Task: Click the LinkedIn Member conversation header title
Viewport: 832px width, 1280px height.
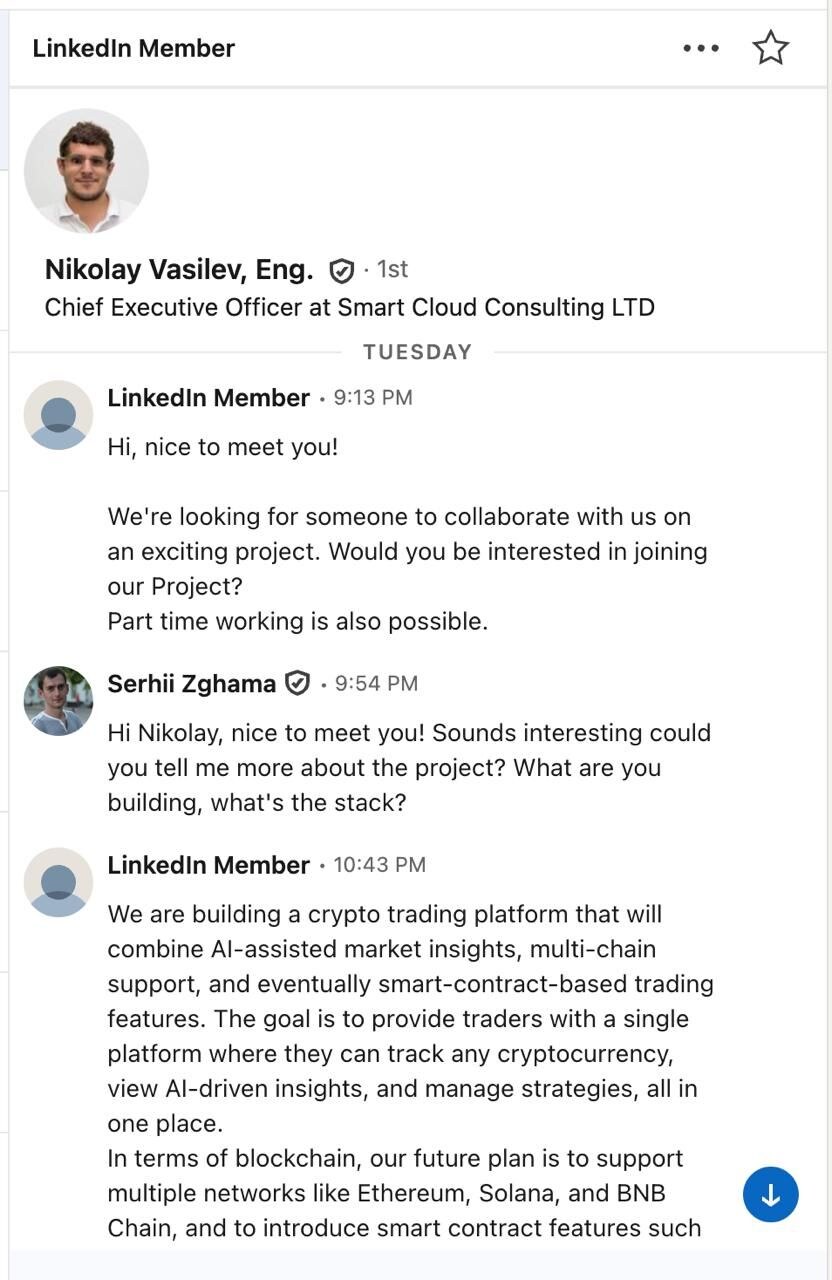Action: [x=134, y=48]
